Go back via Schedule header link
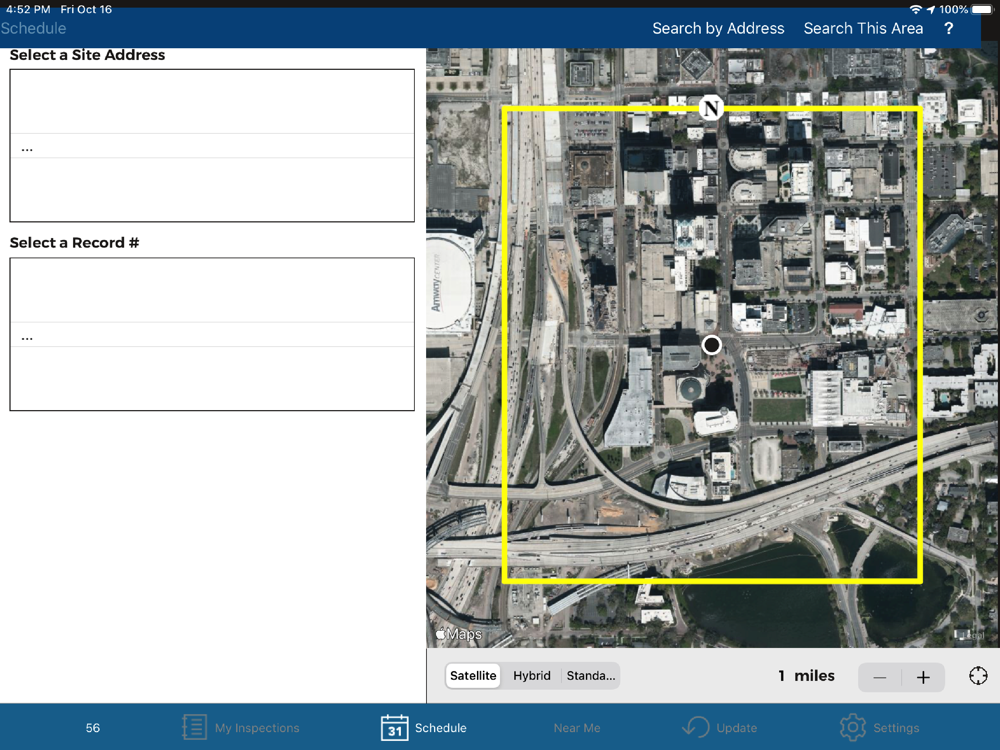Viewport: 1000px width, 750px height. [x=33, y=29]
